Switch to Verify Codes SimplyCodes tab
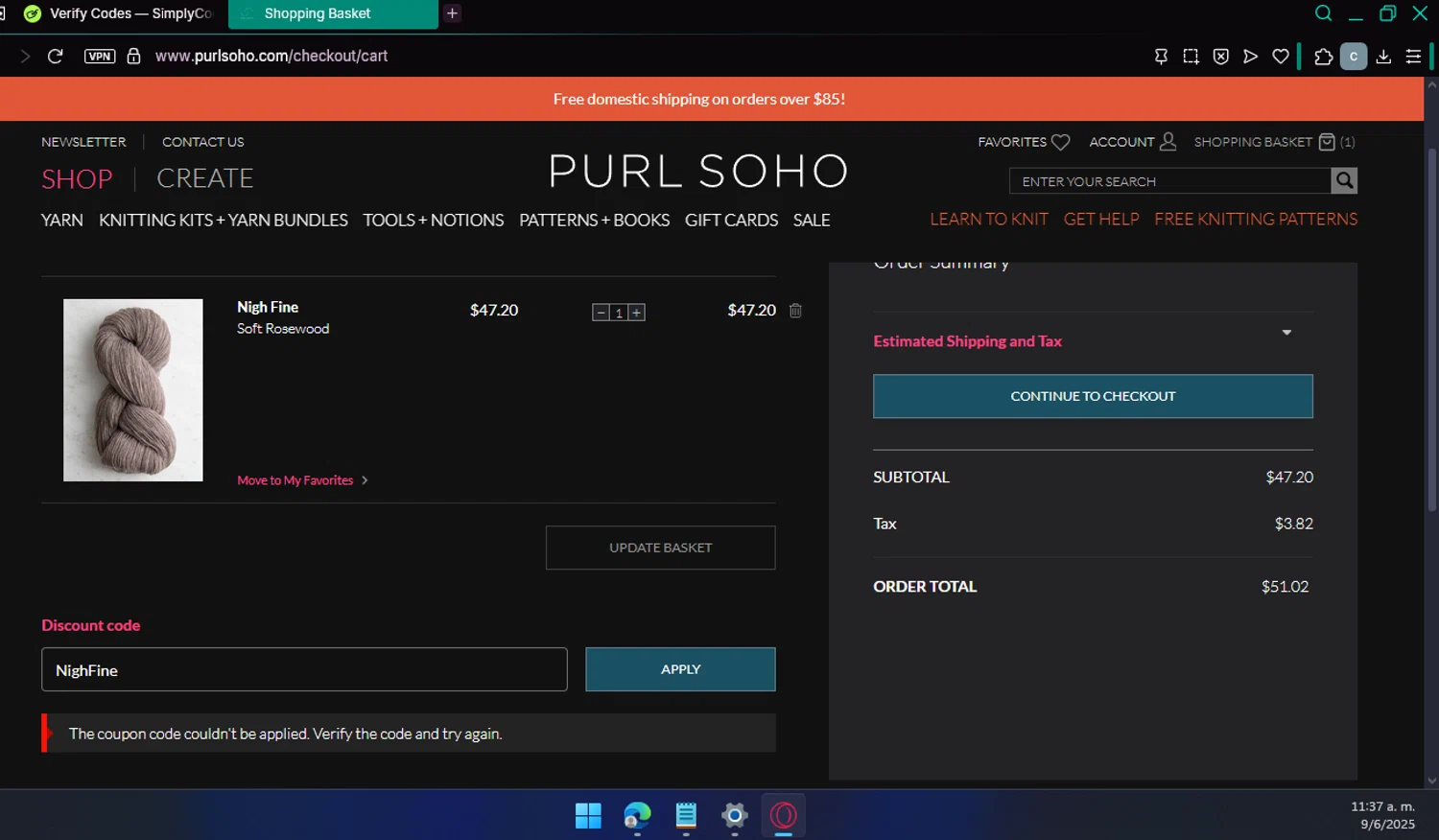 pyautogui.click(x=117, y=13)
